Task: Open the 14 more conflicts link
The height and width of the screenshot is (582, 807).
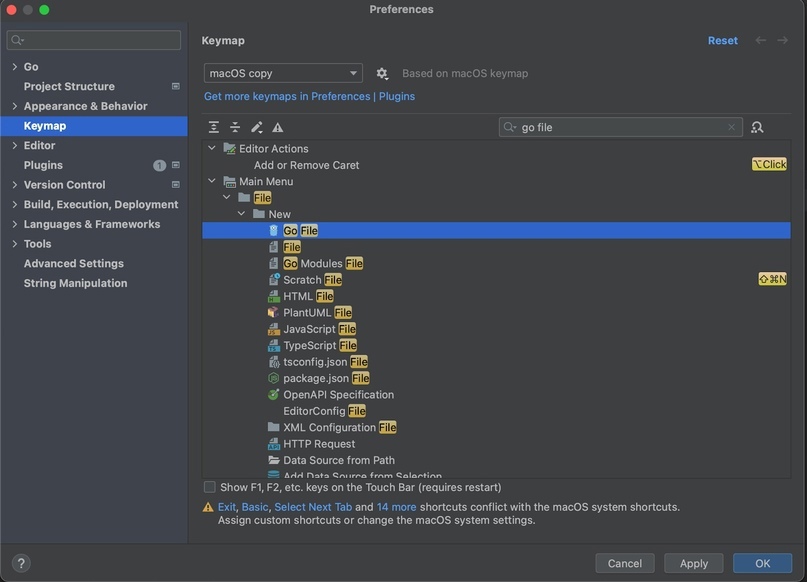Action: click(396, 507)
